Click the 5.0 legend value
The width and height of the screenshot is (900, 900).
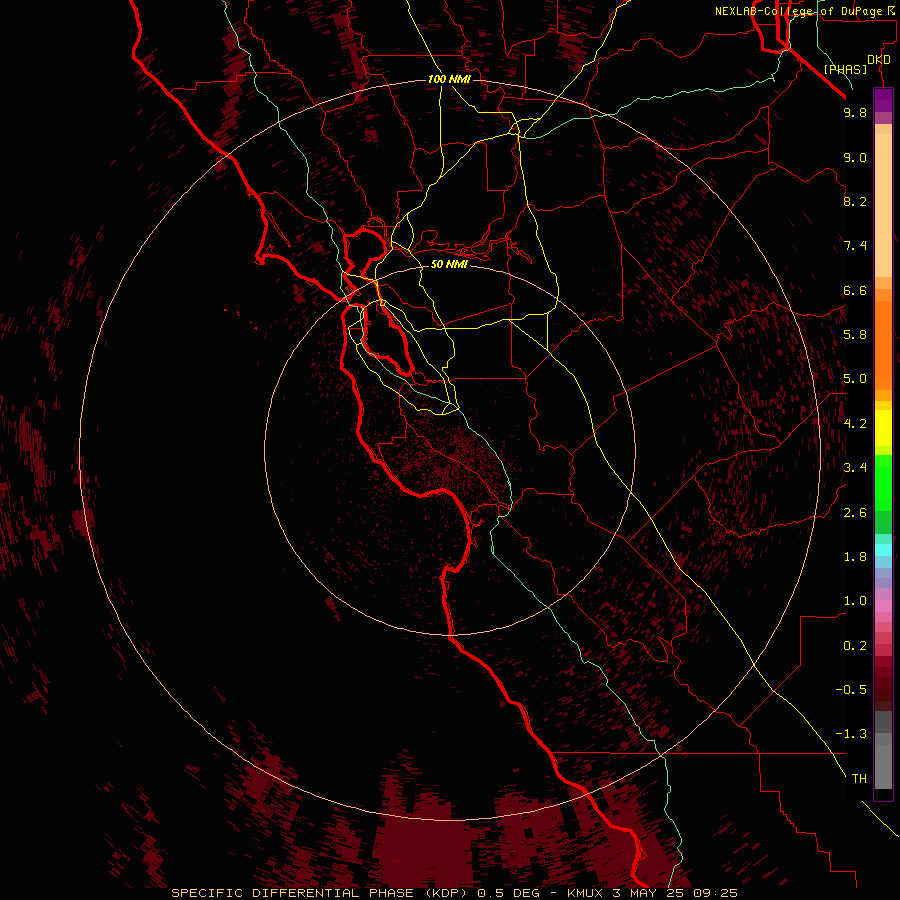(855, 379)
